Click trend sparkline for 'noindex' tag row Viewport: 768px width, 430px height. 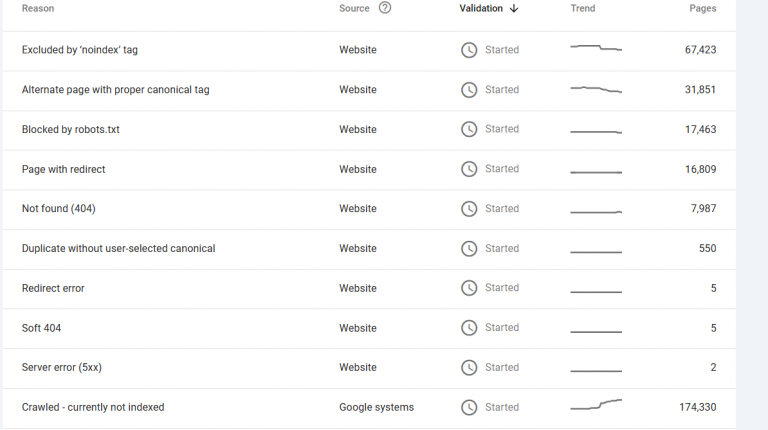tap(596, 48)
